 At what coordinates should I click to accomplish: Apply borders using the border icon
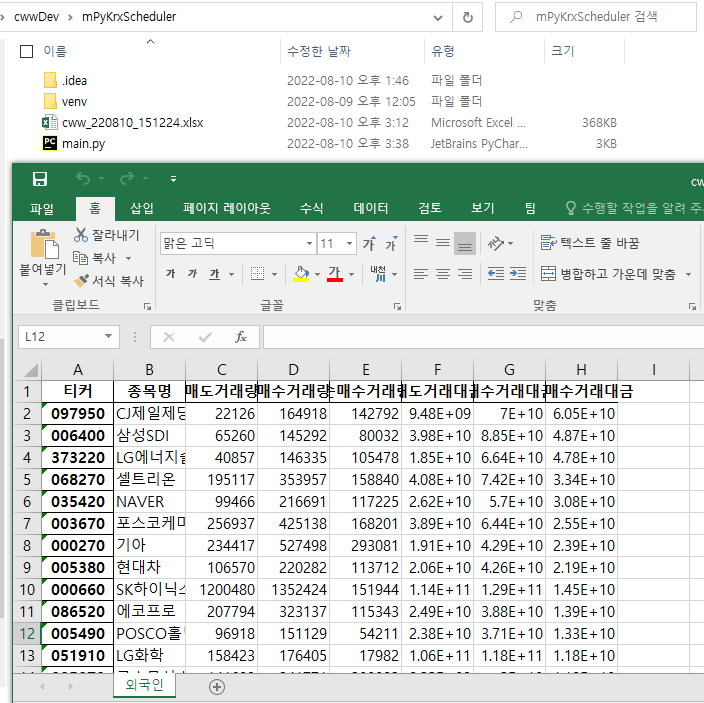pos(257,273)
